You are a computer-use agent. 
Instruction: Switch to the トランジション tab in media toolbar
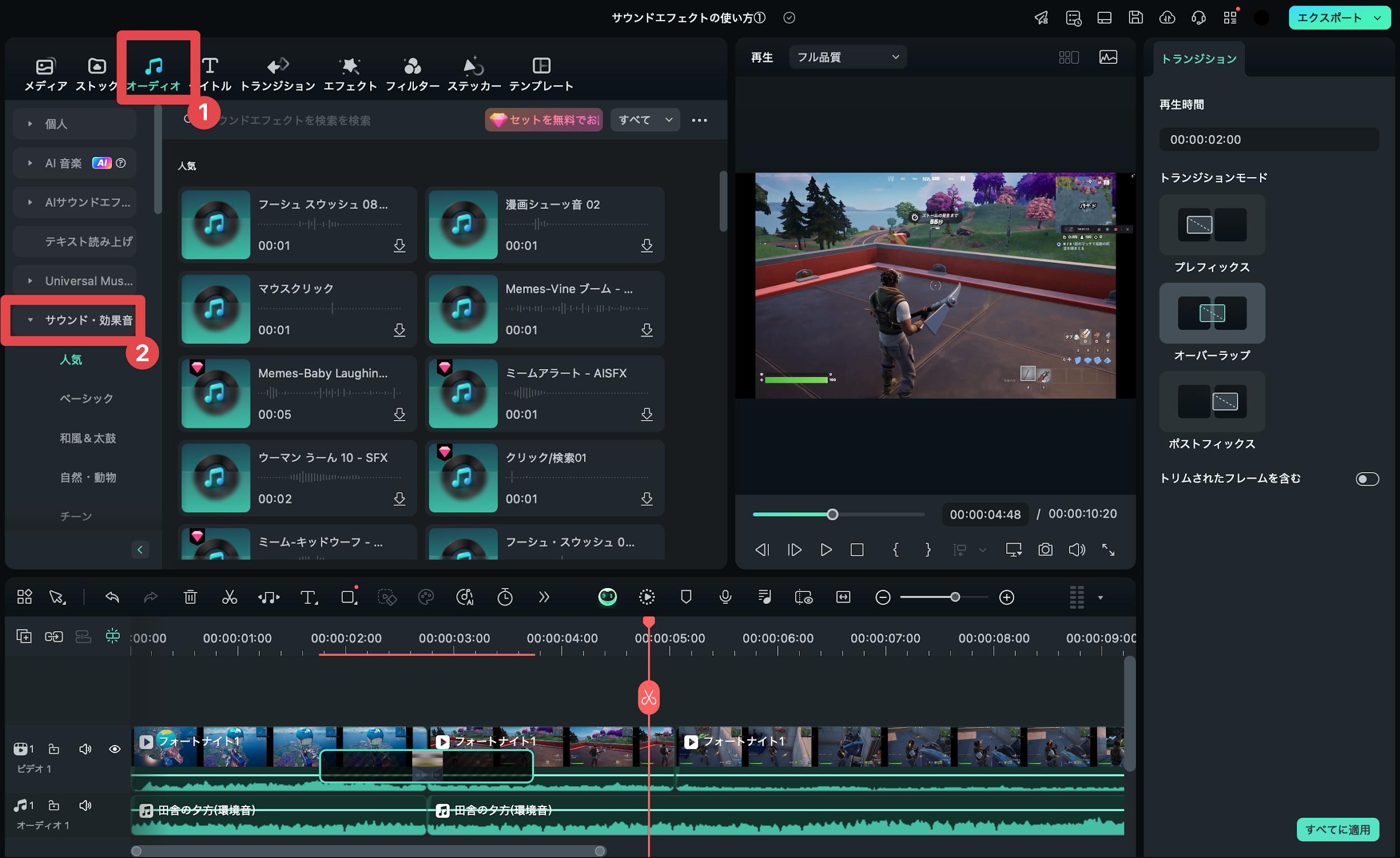point(277,74)
